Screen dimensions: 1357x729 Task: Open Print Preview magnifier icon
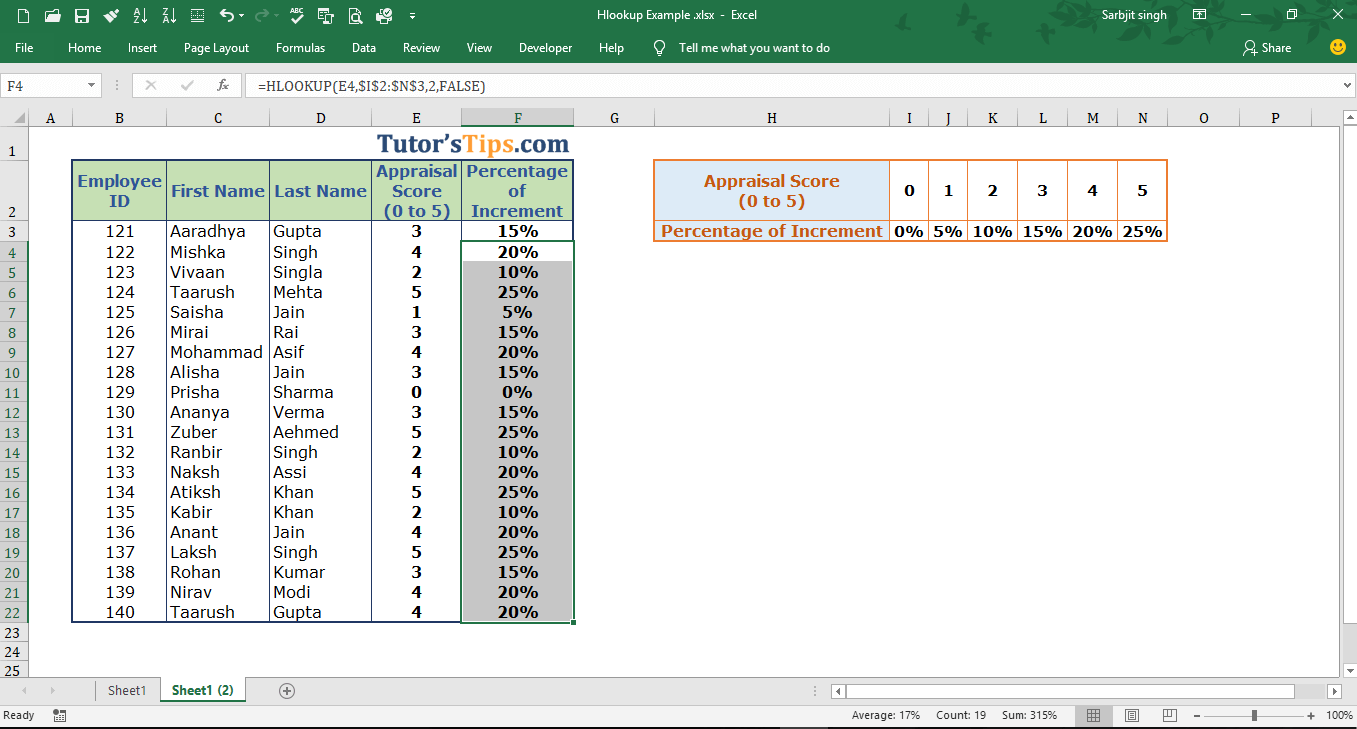[x=355, y=16]
